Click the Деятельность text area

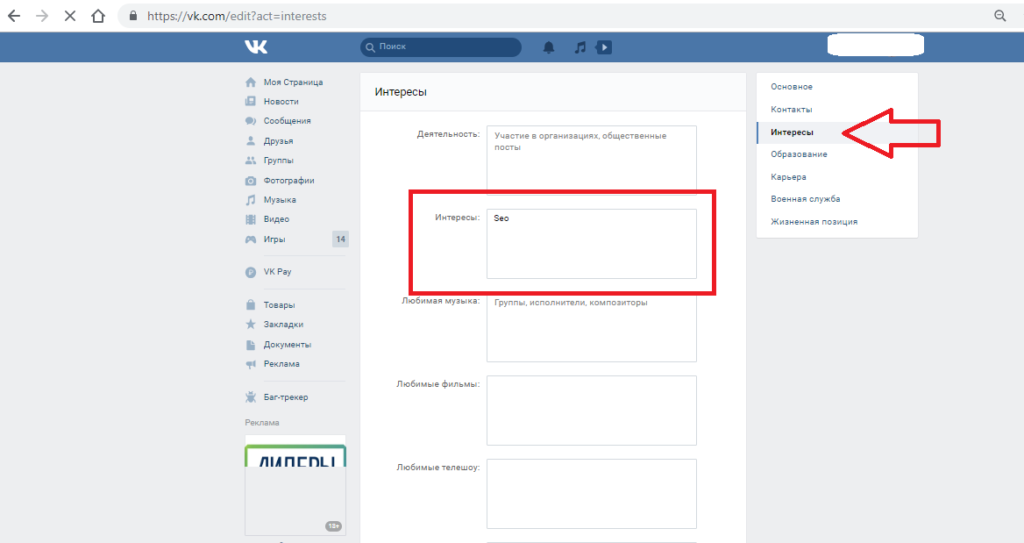[591, 157]
